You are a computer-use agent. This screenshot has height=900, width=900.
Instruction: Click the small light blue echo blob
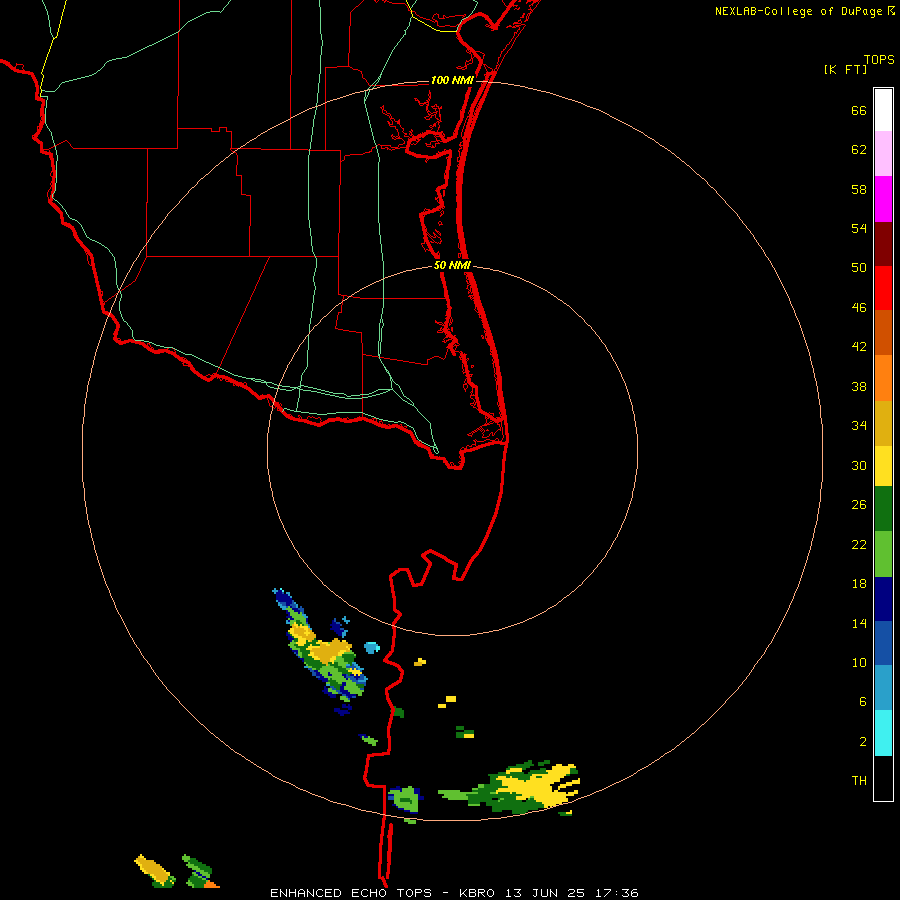coord(372,648)
